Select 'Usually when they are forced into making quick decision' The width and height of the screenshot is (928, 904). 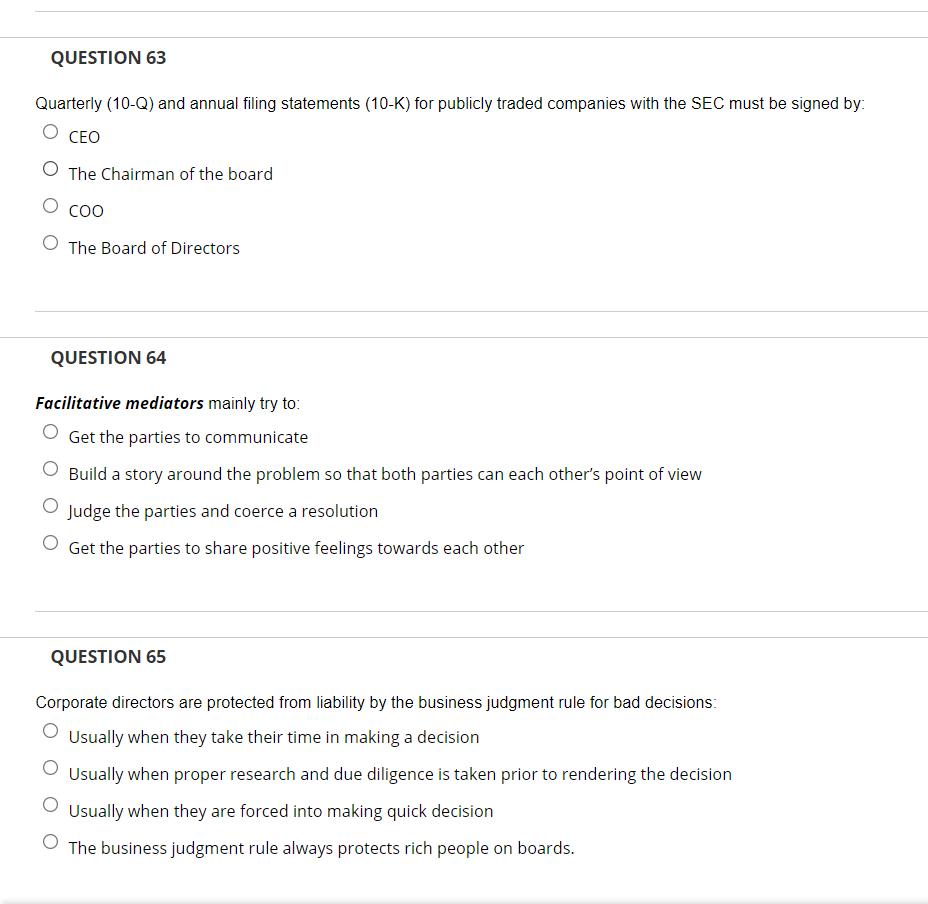pyautogui.click(x=50, y=804)
